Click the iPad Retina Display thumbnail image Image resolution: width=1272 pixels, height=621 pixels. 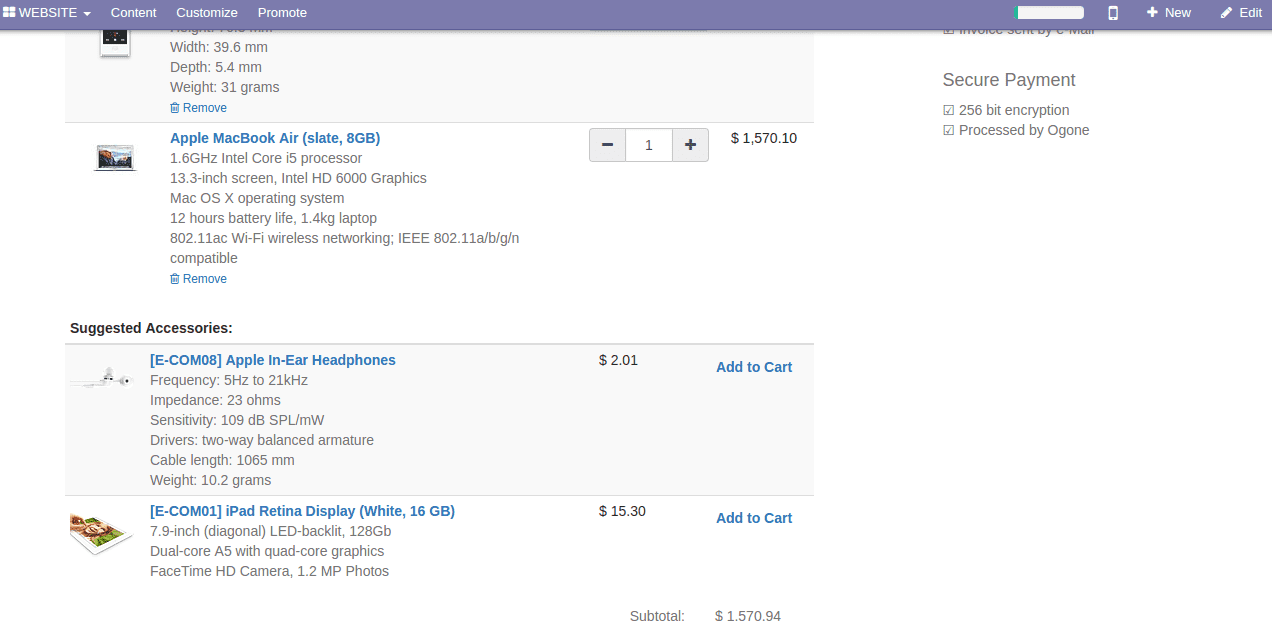(x=101, y=532)
